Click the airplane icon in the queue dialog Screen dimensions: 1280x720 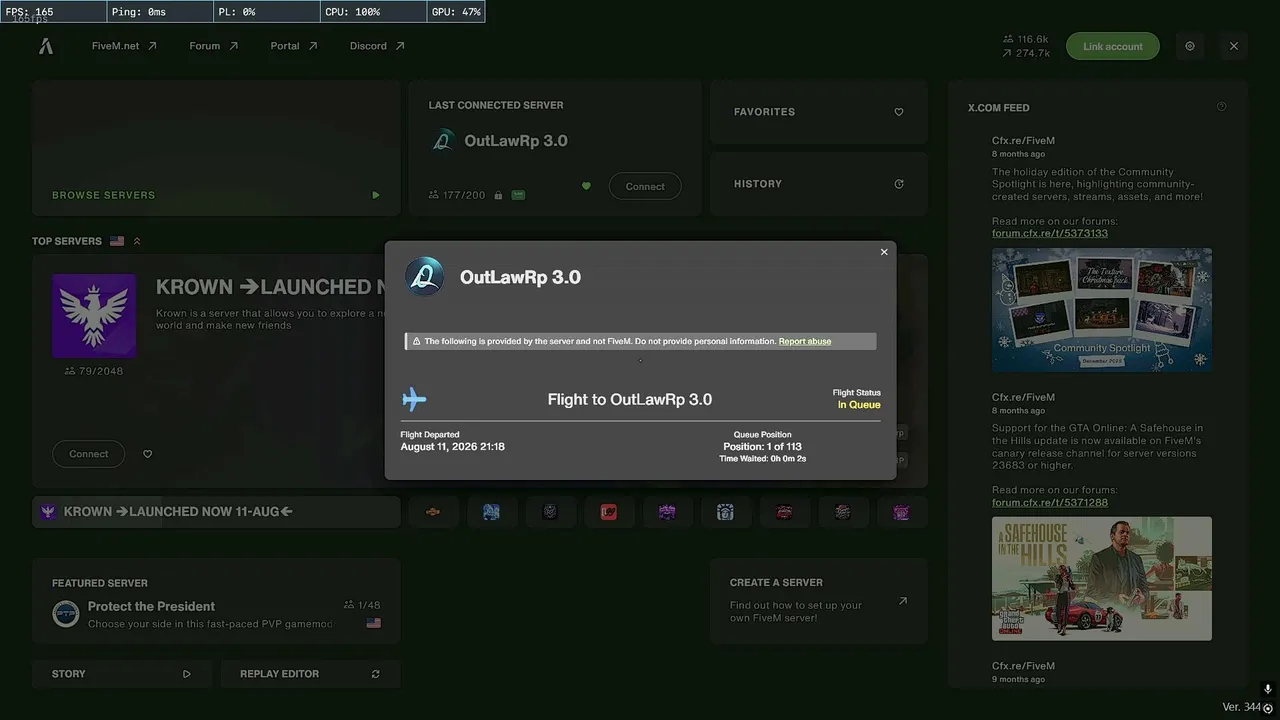tap(414, 400)
